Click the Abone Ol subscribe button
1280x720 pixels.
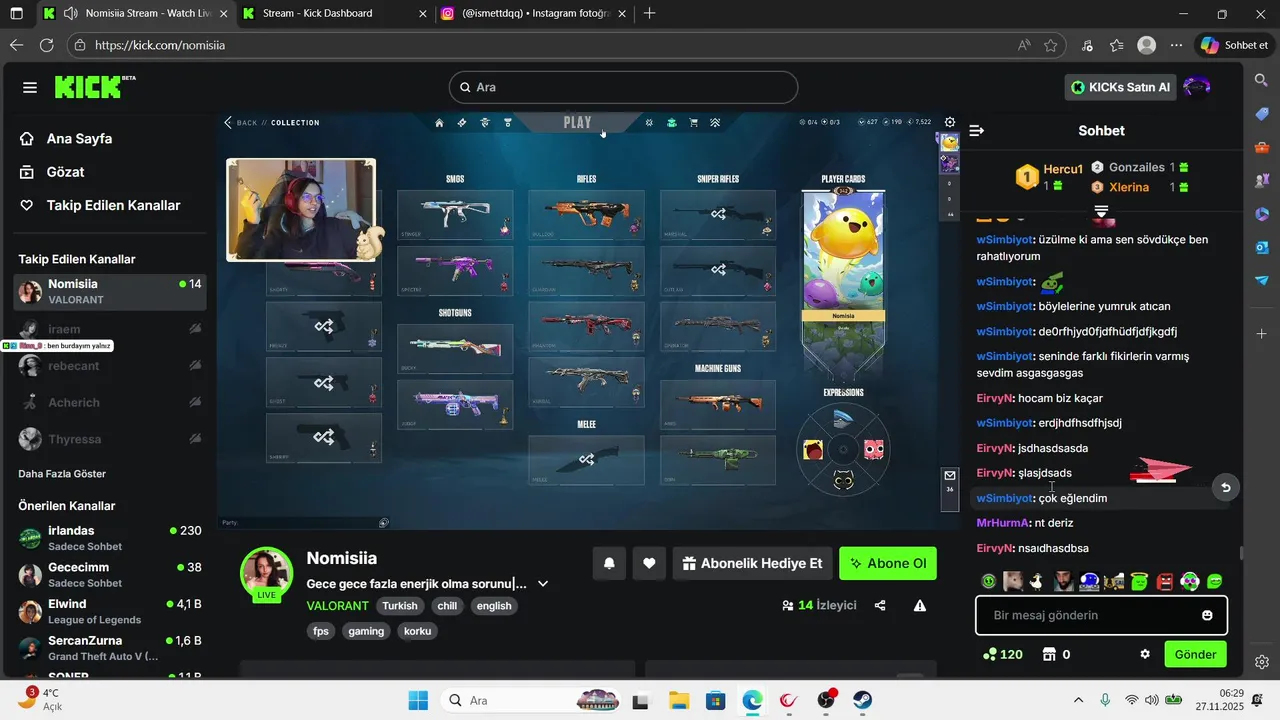[x=888, y=563]
